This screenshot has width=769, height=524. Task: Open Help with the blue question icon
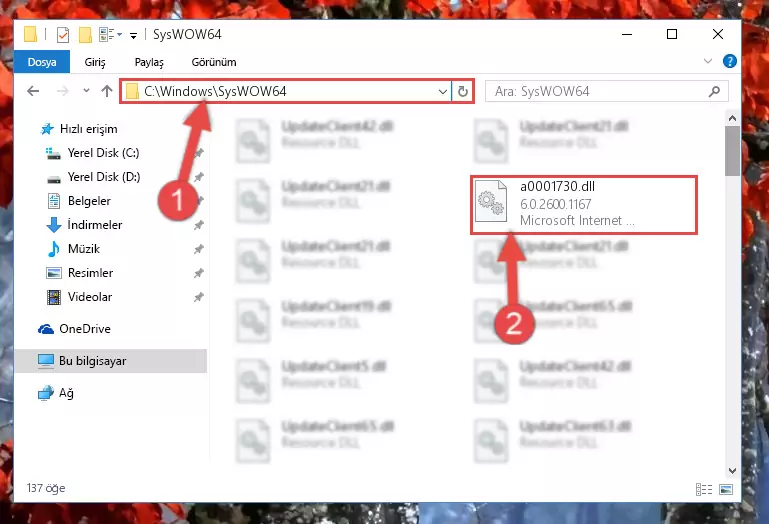(x=730, y=61)
